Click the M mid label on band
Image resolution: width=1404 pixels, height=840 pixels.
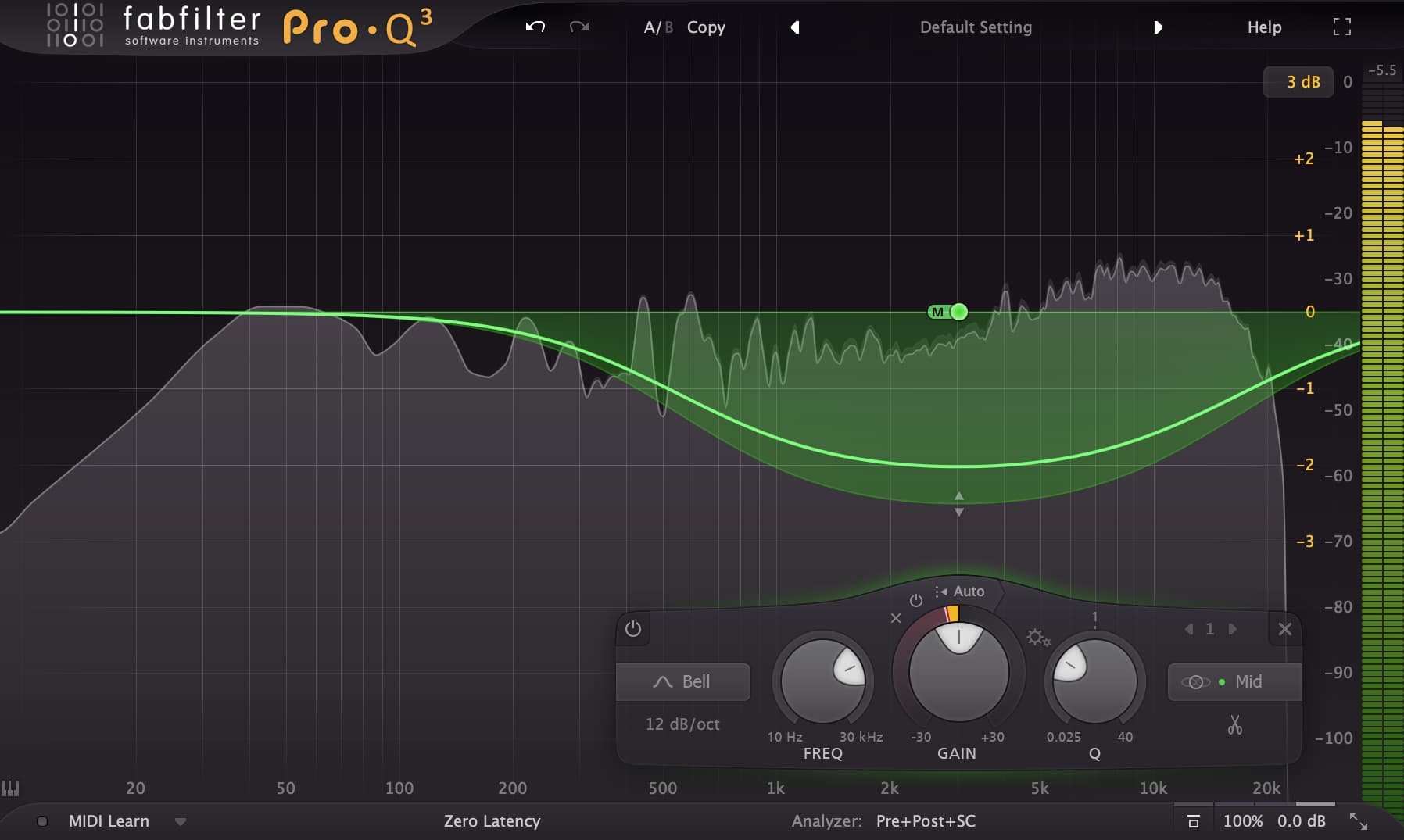[x=937, y=313]
